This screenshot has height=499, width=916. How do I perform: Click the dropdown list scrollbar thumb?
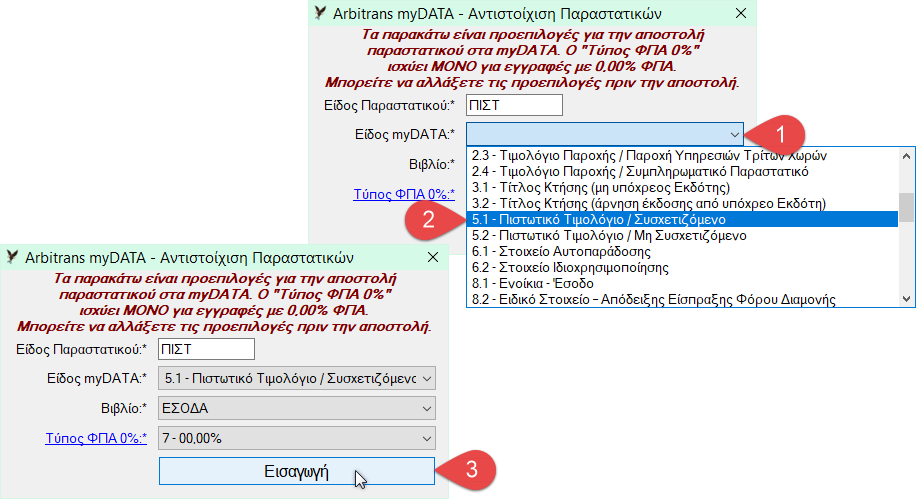pyautogui.click(x=906, y=207)
